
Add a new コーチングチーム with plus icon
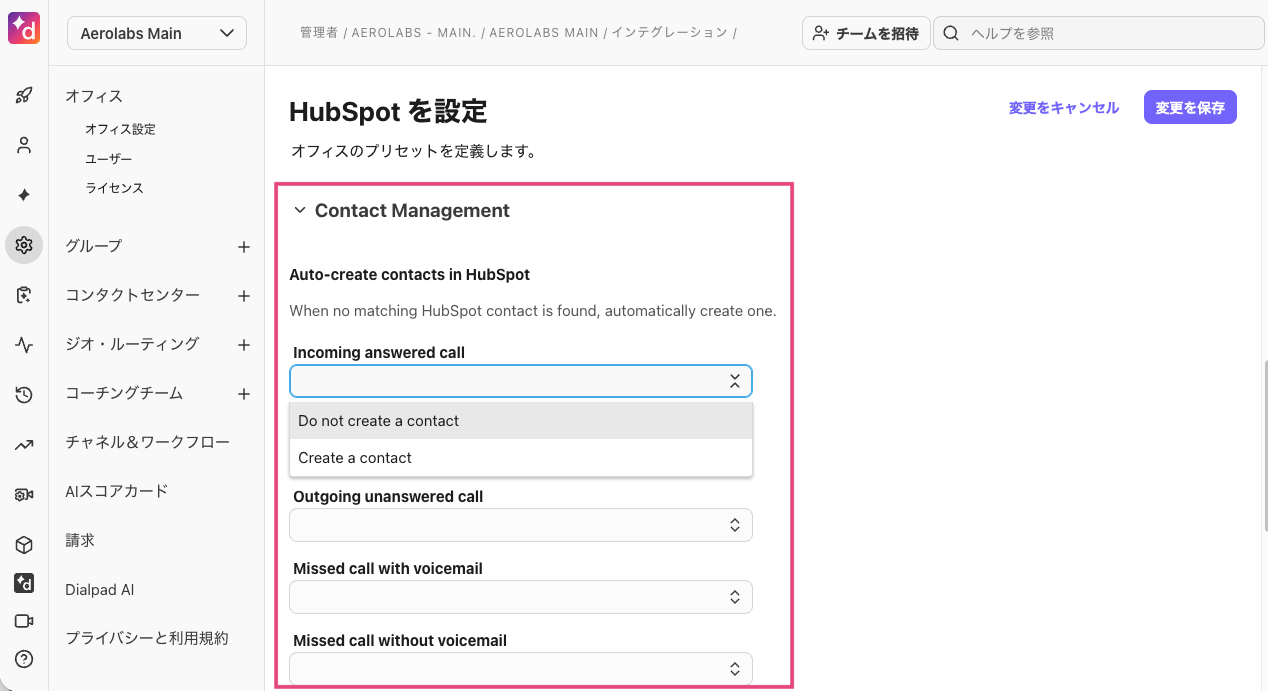pos(244,394)
